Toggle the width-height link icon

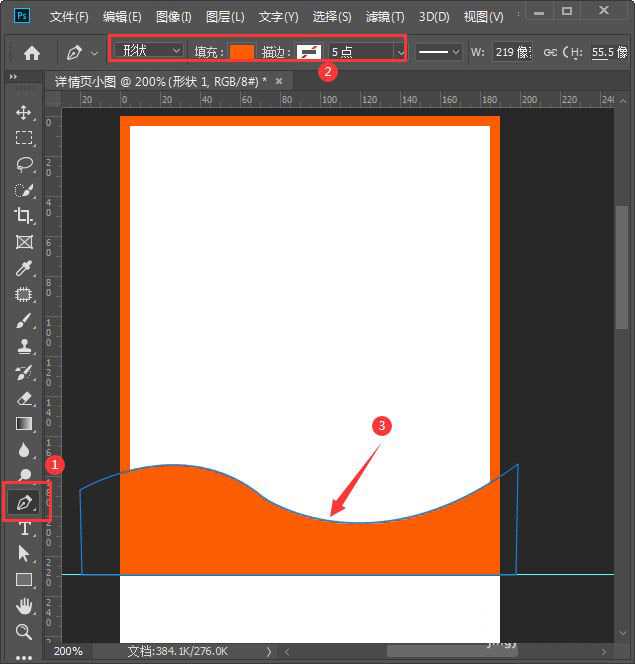pos(551,52)
